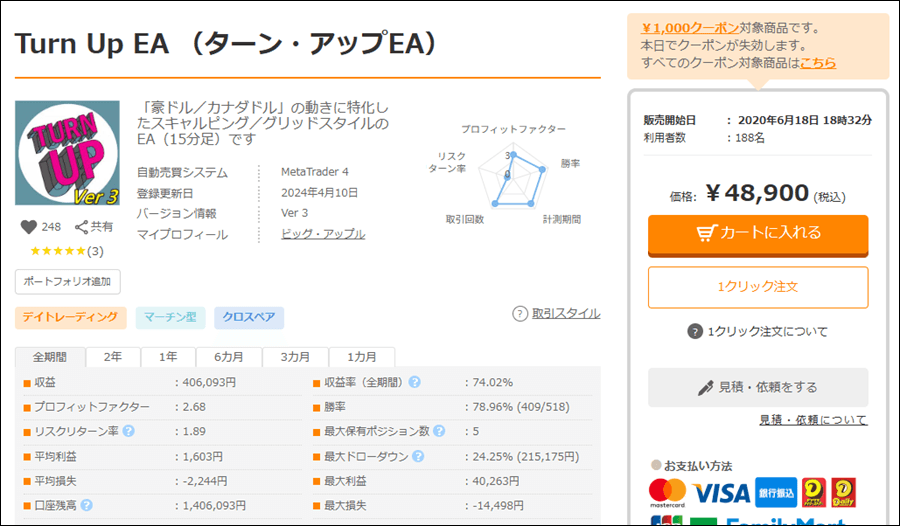Viewport: 900px width, 526px height.
Task: Click the 見積・依頼をする button
Action: tap(757, 387)
